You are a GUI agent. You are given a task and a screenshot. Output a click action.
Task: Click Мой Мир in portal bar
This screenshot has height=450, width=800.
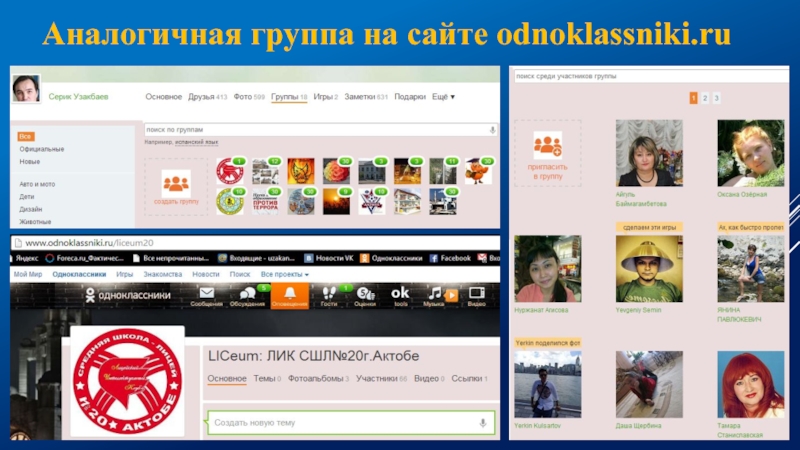[x=28, y=274]
